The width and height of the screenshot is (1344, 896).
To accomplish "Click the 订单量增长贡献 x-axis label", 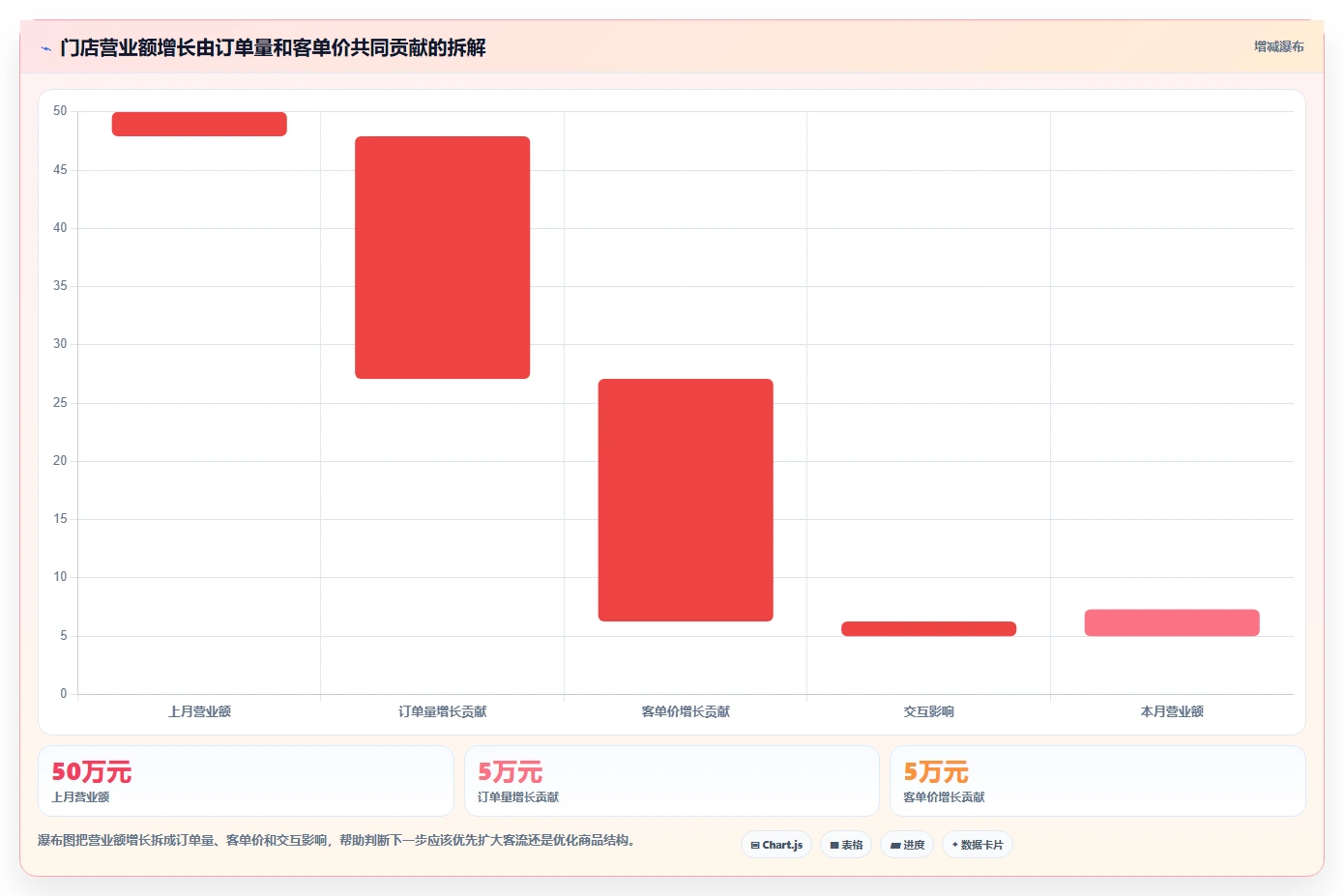I will pos(443,711).
